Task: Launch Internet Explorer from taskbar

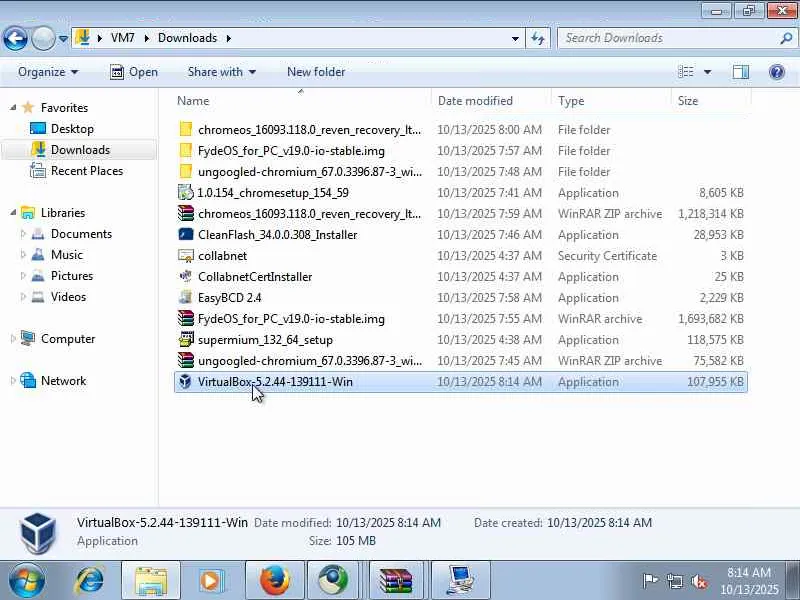Action: [90, 581]
